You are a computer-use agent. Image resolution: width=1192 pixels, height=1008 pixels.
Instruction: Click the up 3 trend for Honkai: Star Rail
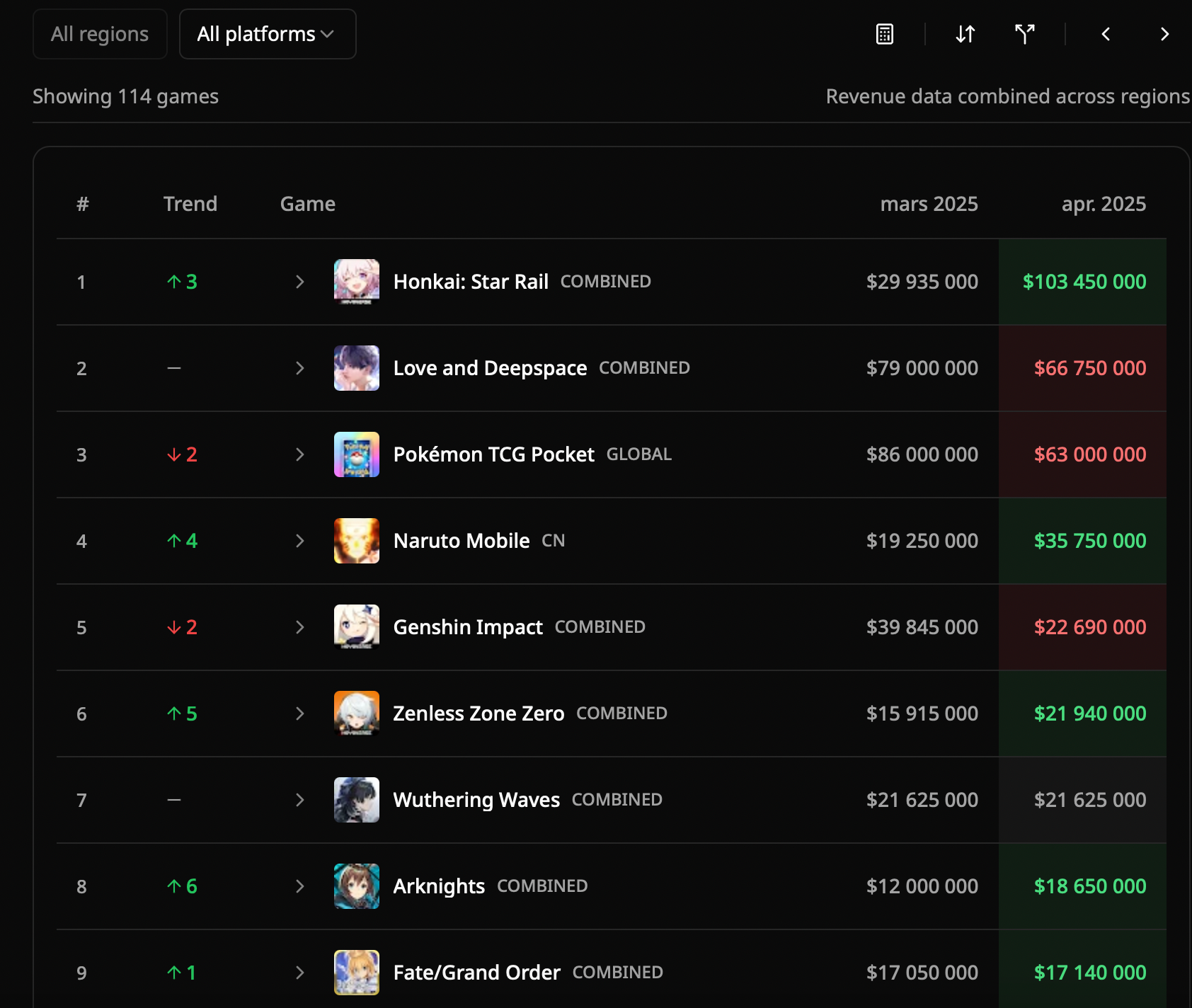[x=182, y=282]
